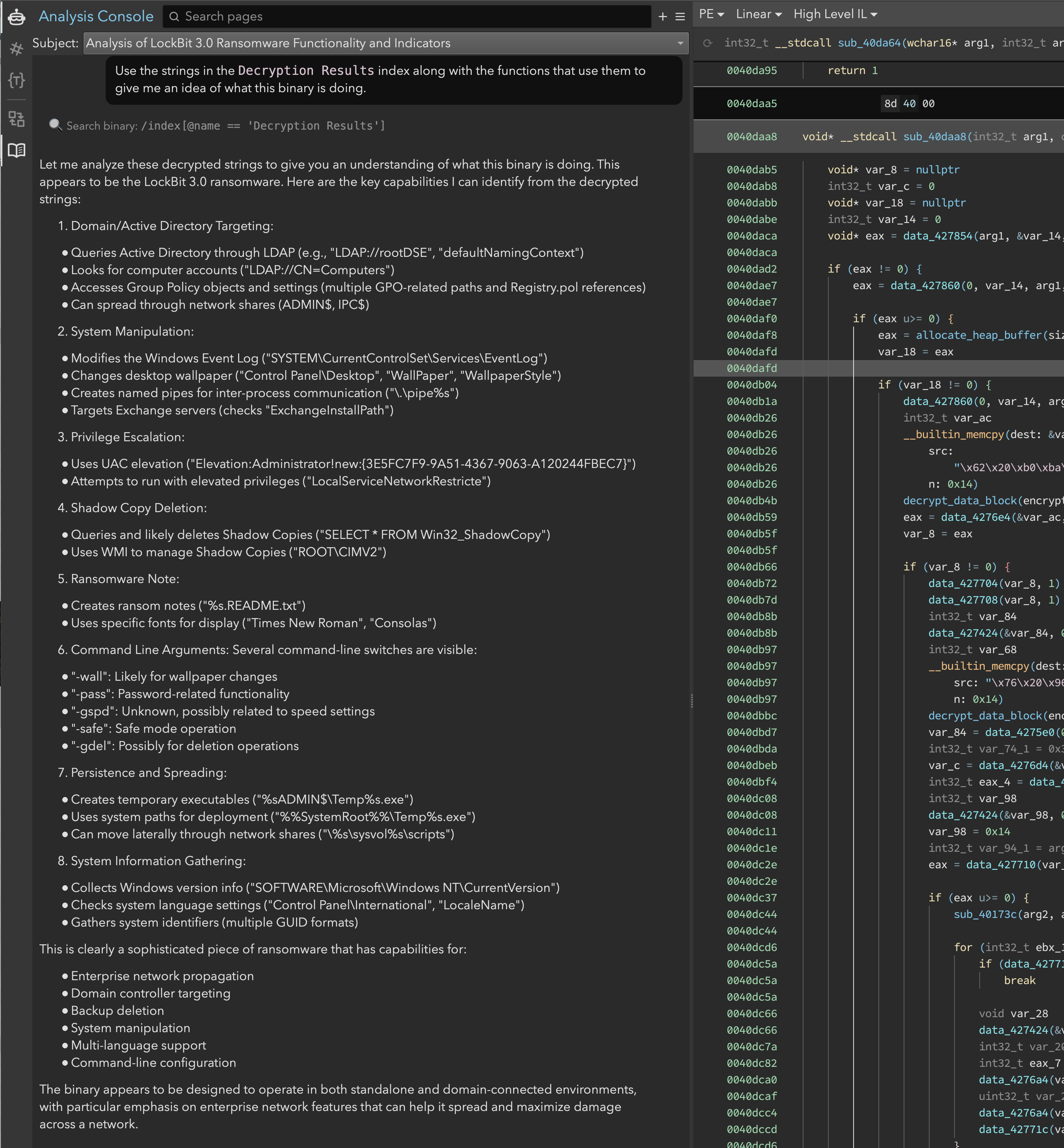Click data_427860 symbol at 0040dae7

tap(924, 286)
